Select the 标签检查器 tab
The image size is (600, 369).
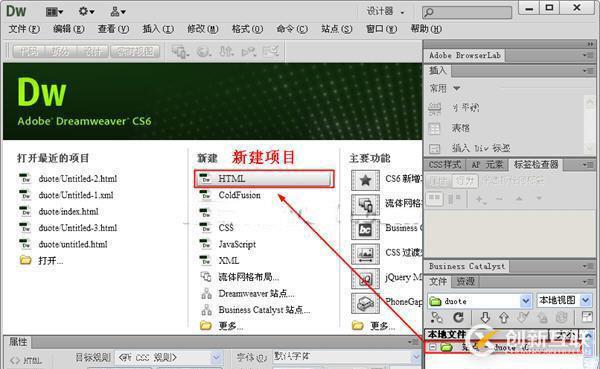click(x=536, y=165)
